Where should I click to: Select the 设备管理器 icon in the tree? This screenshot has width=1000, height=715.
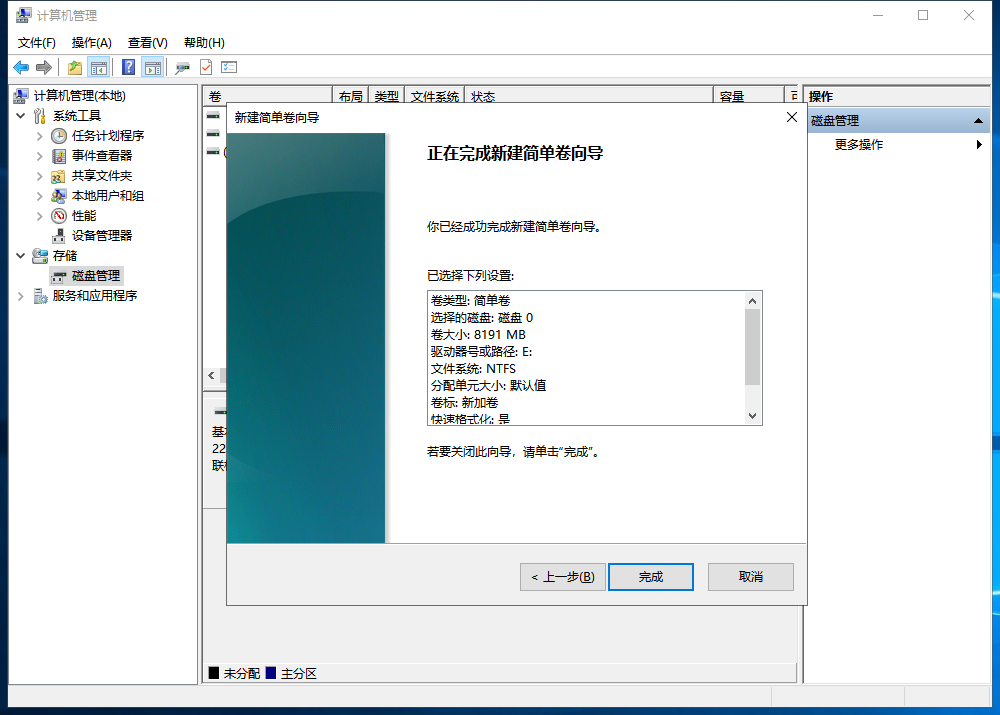[57, 235]
